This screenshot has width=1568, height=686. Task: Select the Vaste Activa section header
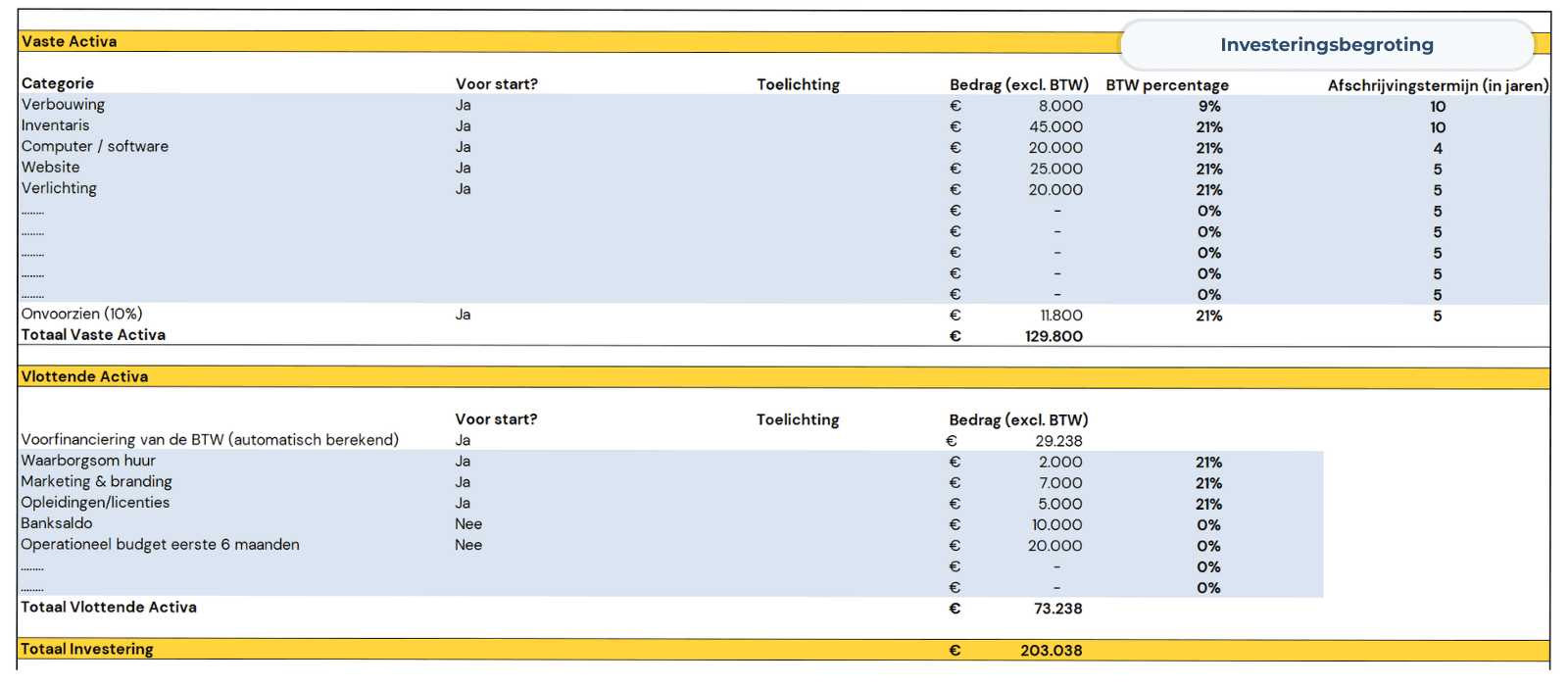[x=70, y=41]
